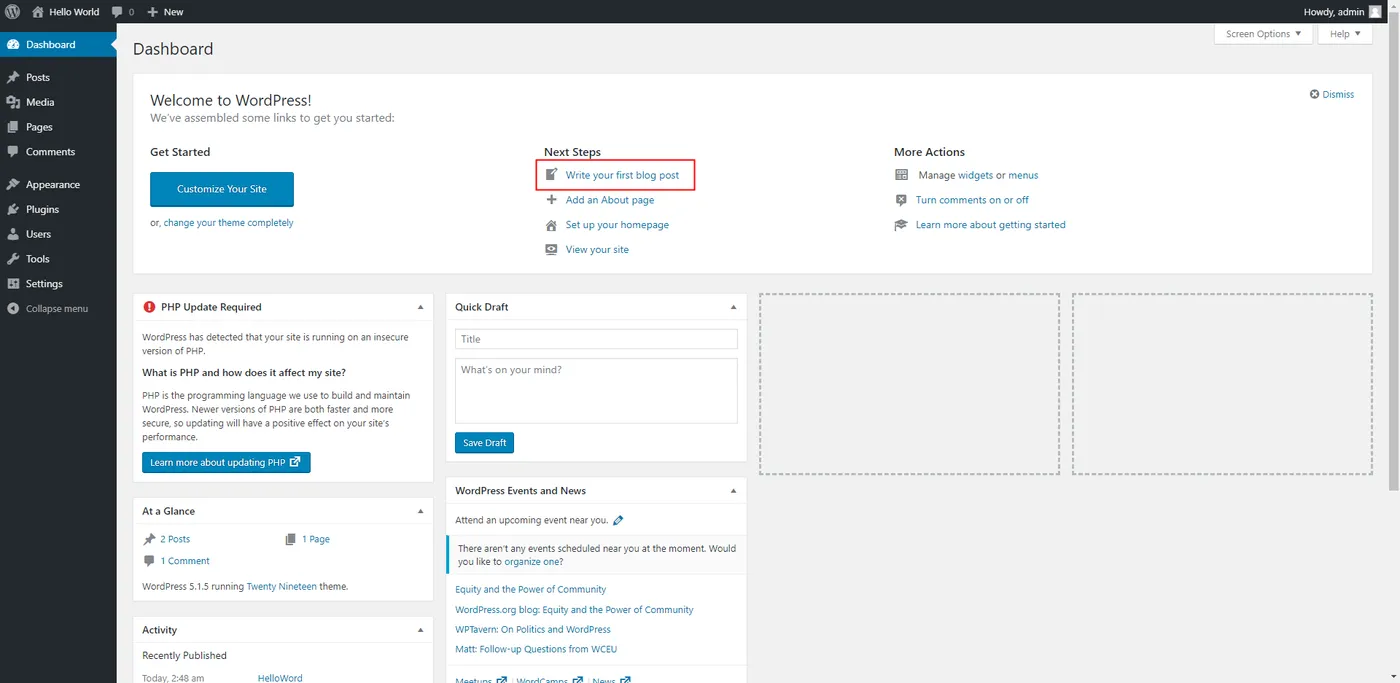Click the Customize Your Site button
Image resolution: width=1400 pixels, height=683 pixels.
tap(222, 189)
